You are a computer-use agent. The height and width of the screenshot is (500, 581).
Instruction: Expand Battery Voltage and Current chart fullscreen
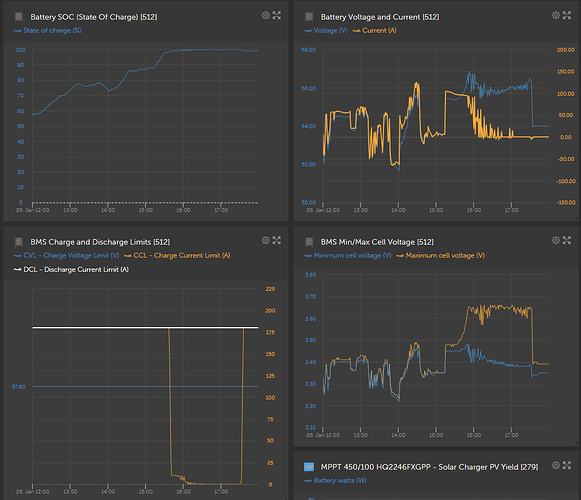[567, 15]
